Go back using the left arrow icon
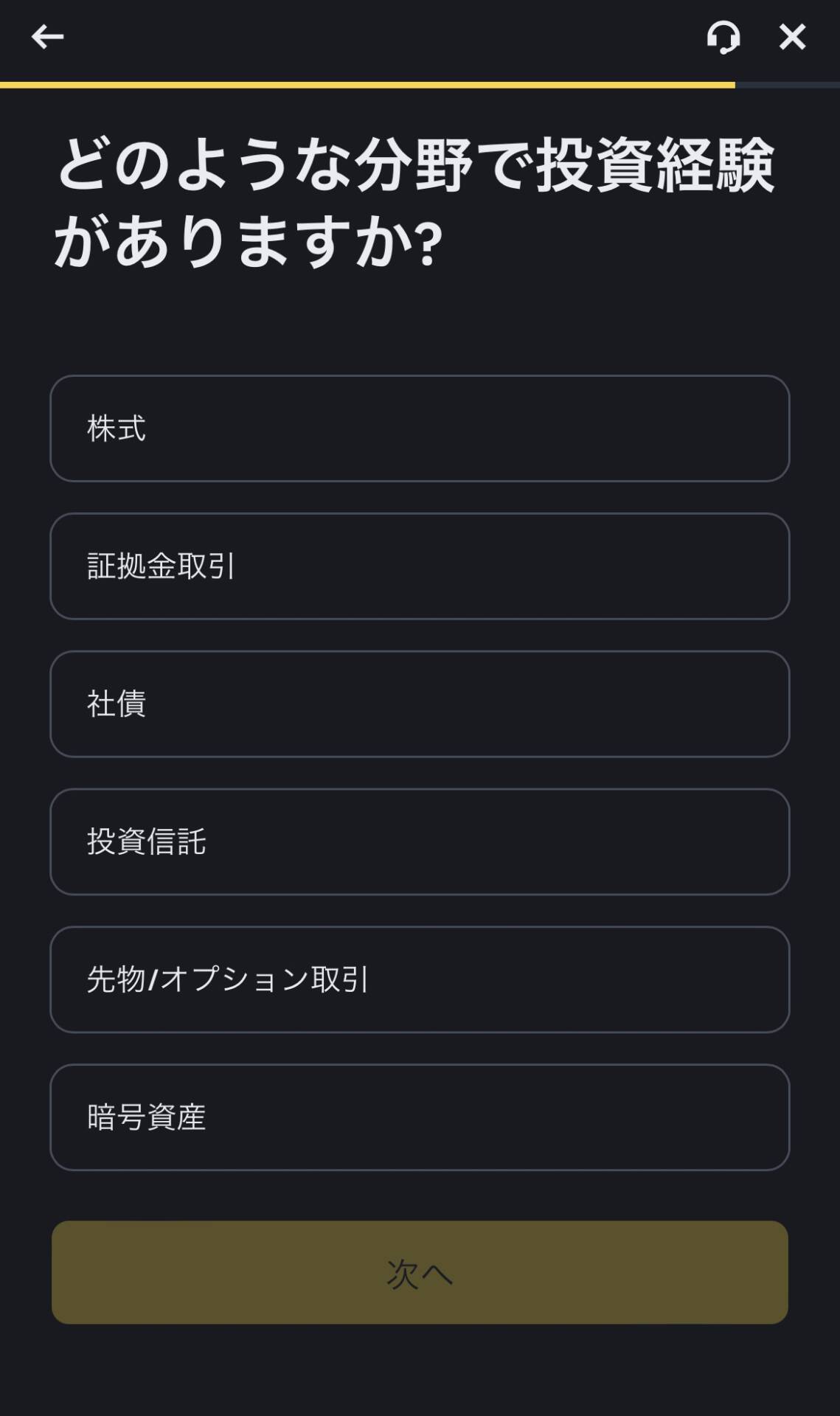This screenshot has width=840, height=1416. click(47, 37)
